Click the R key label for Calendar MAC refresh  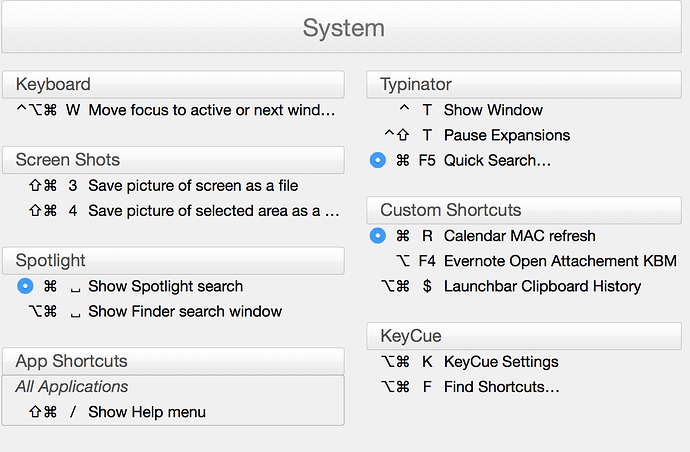coord(427,236)
